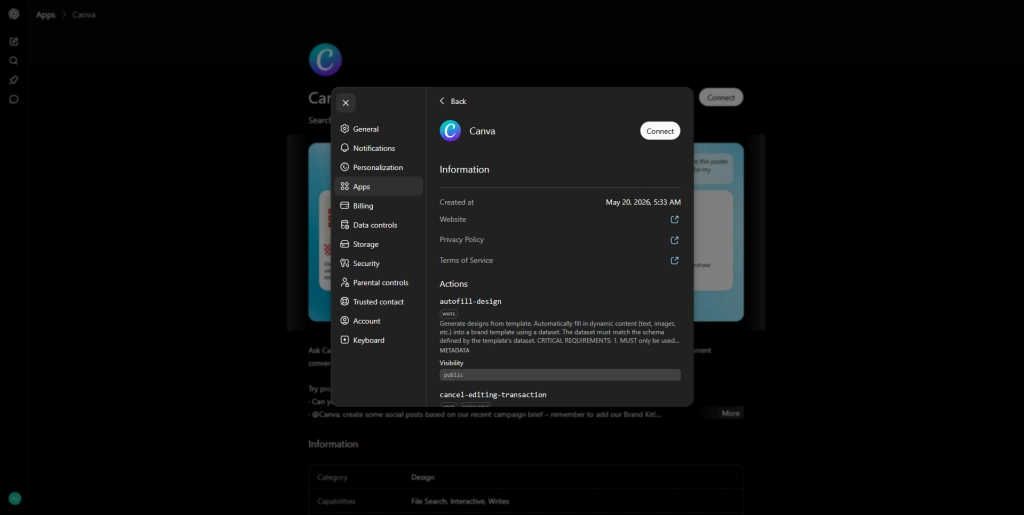The width and height of the screenshot is (1024, 515).
Task: Click the autofill-design description paragraph
Action: [x=560, y=332]
